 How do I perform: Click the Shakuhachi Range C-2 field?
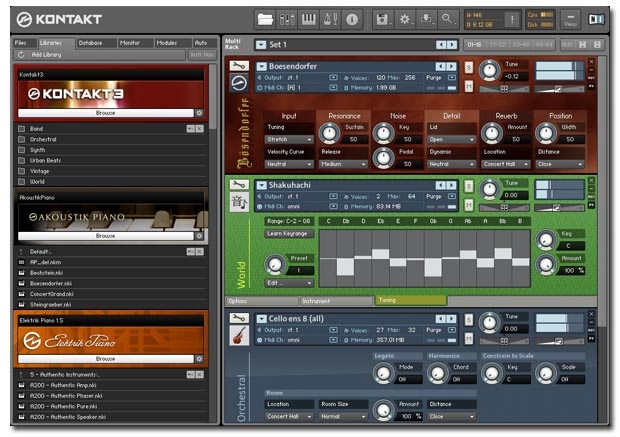pyautogui.click(x=289, y=221)
